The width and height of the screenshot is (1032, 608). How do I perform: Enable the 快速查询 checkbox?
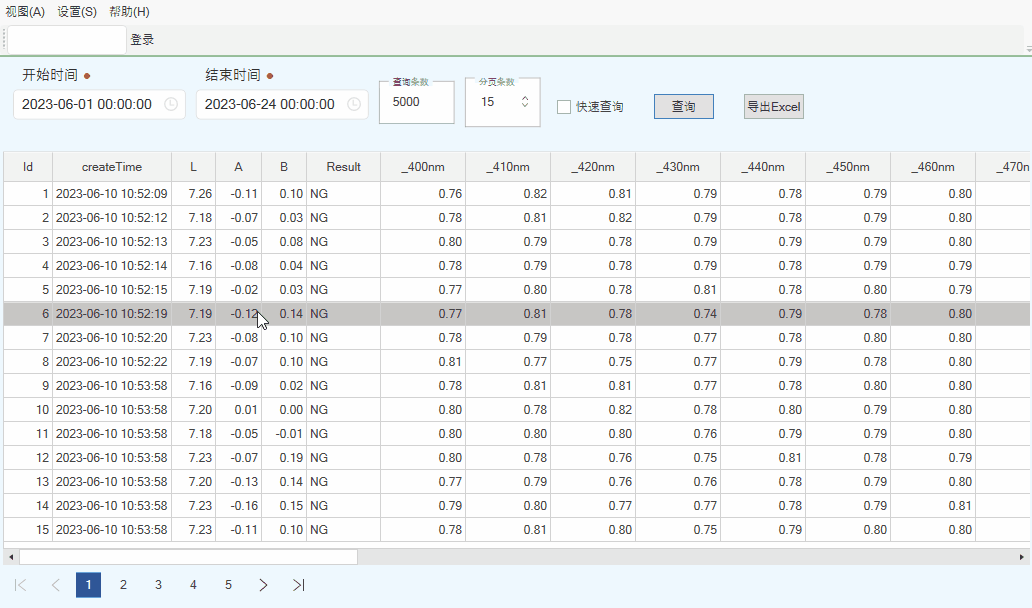point(564,106)
